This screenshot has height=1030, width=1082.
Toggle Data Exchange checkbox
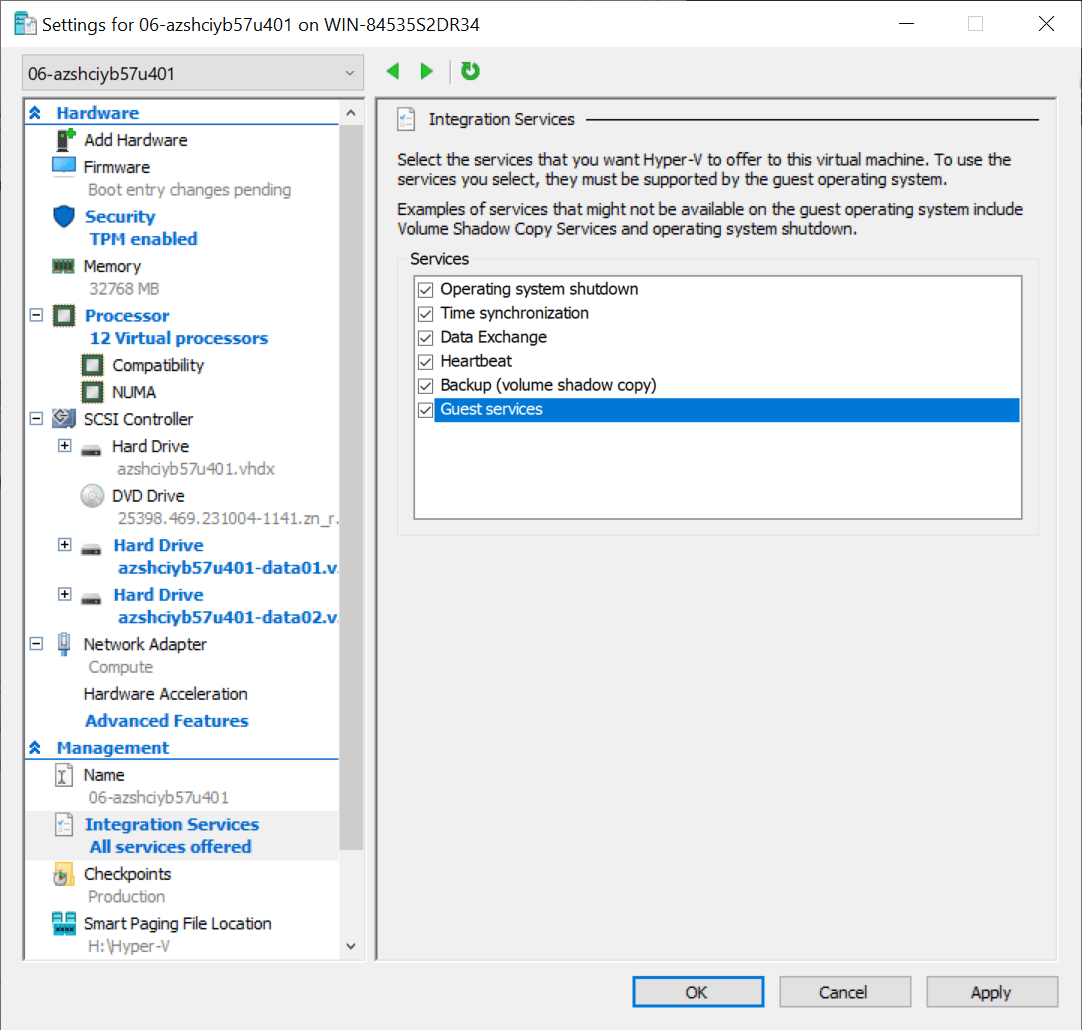click(426, 338)
